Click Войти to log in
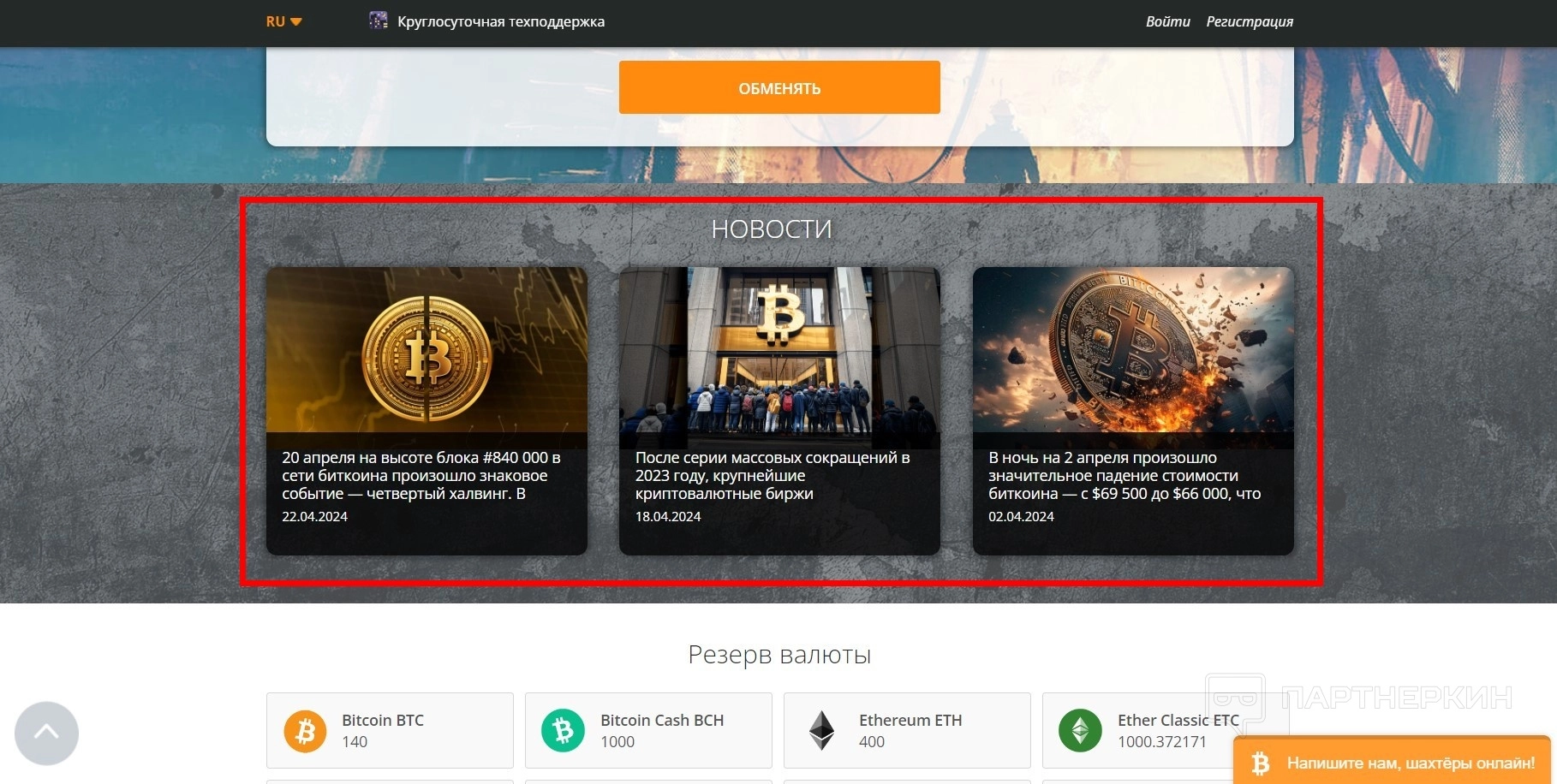 [x=1168, y=21]
